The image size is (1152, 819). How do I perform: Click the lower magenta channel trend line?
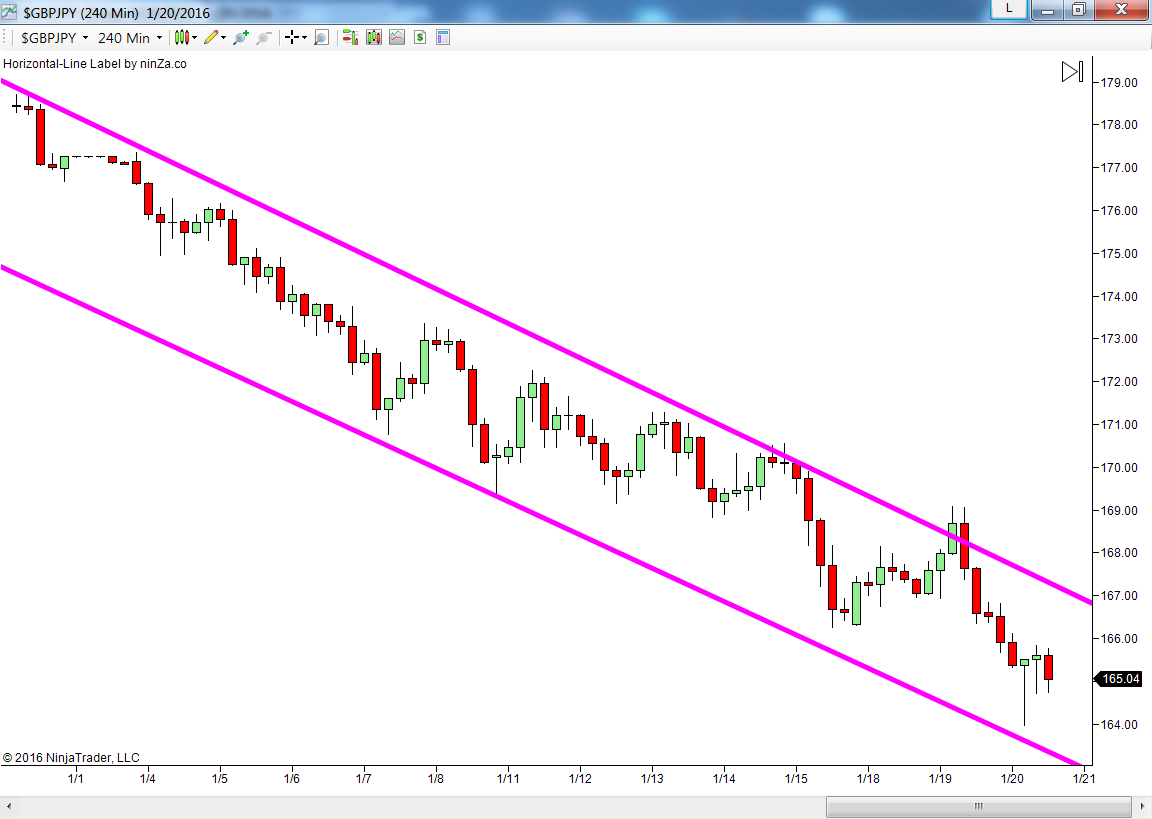point(540,516)
